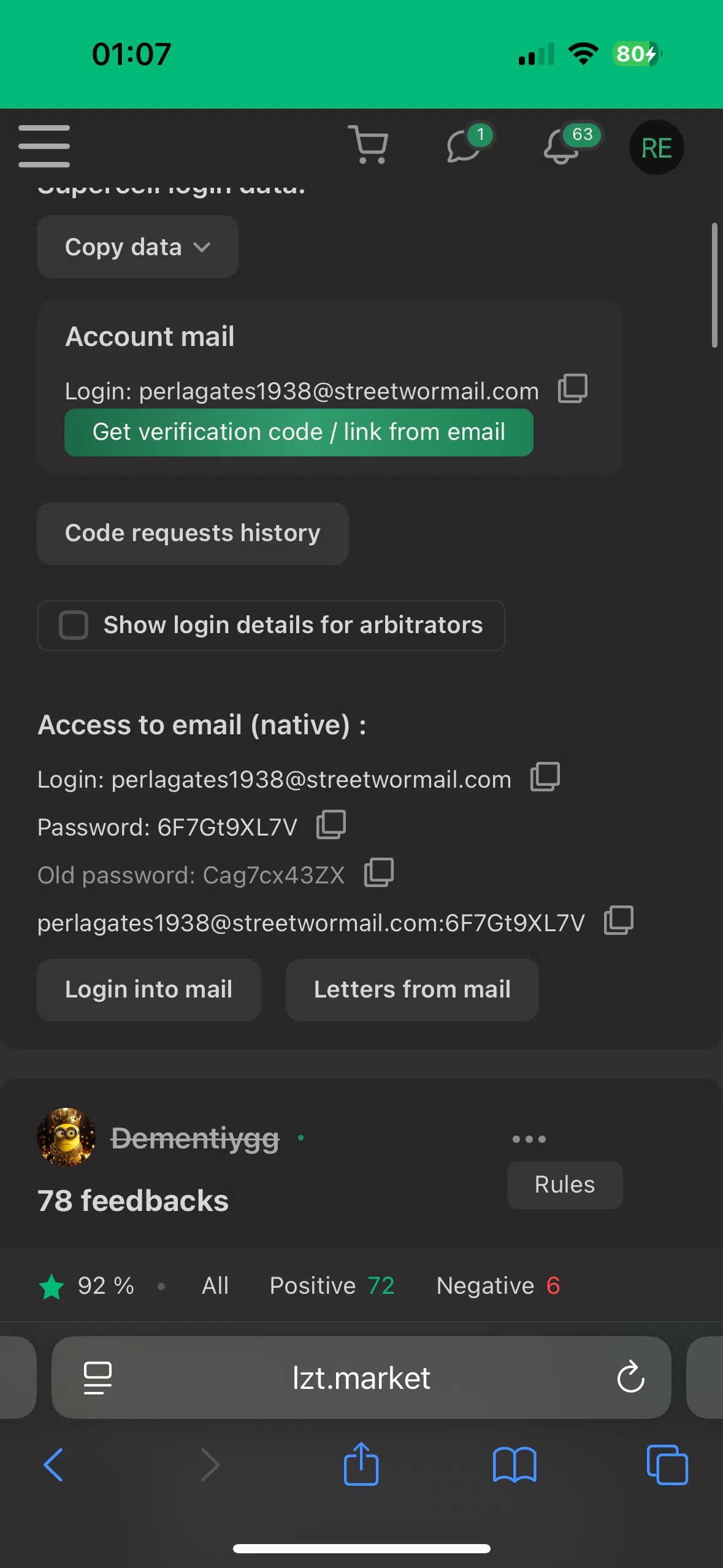The height and width of the screenshot is (1568, 723).
Task: Click the page scrollbar thumb
Action: (714, 285)
